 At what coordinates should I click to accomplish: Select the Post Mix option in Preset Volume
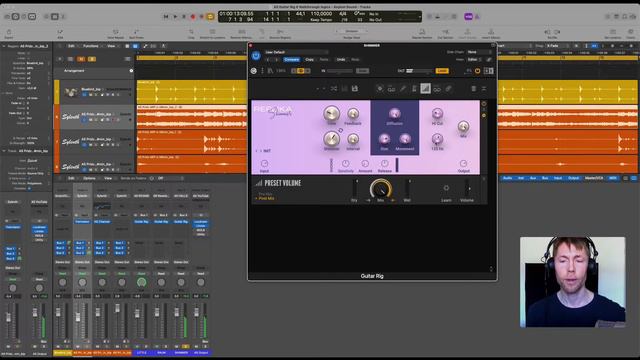click(x=267, y=198)
